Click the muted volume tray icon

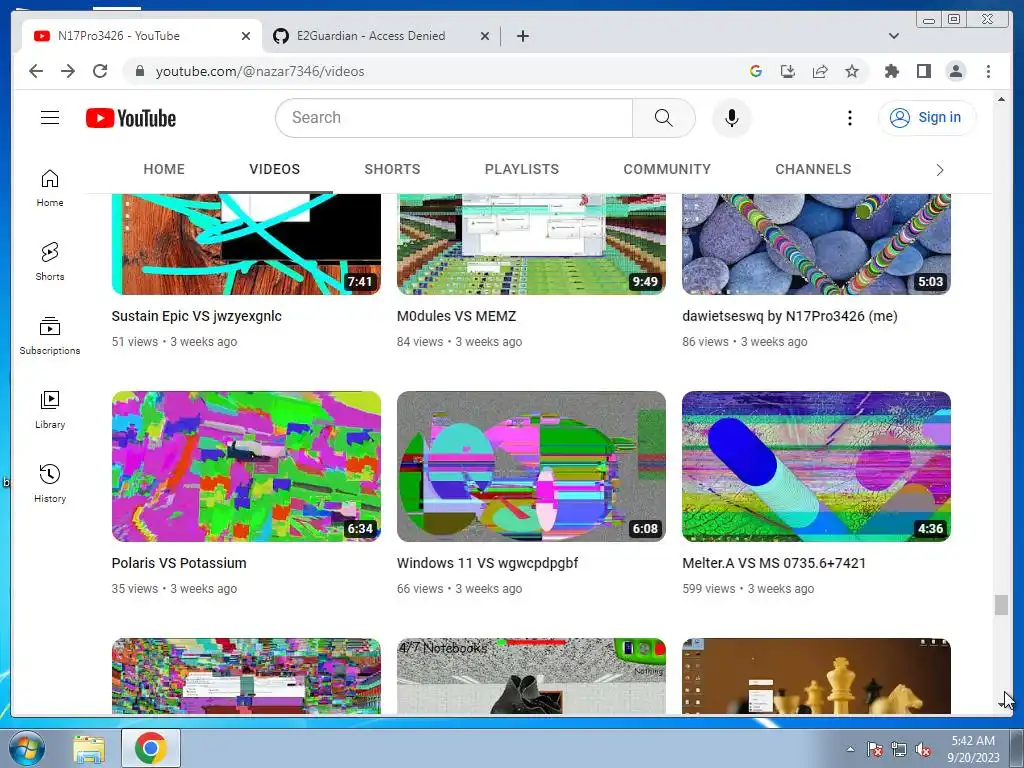point(923,749)
